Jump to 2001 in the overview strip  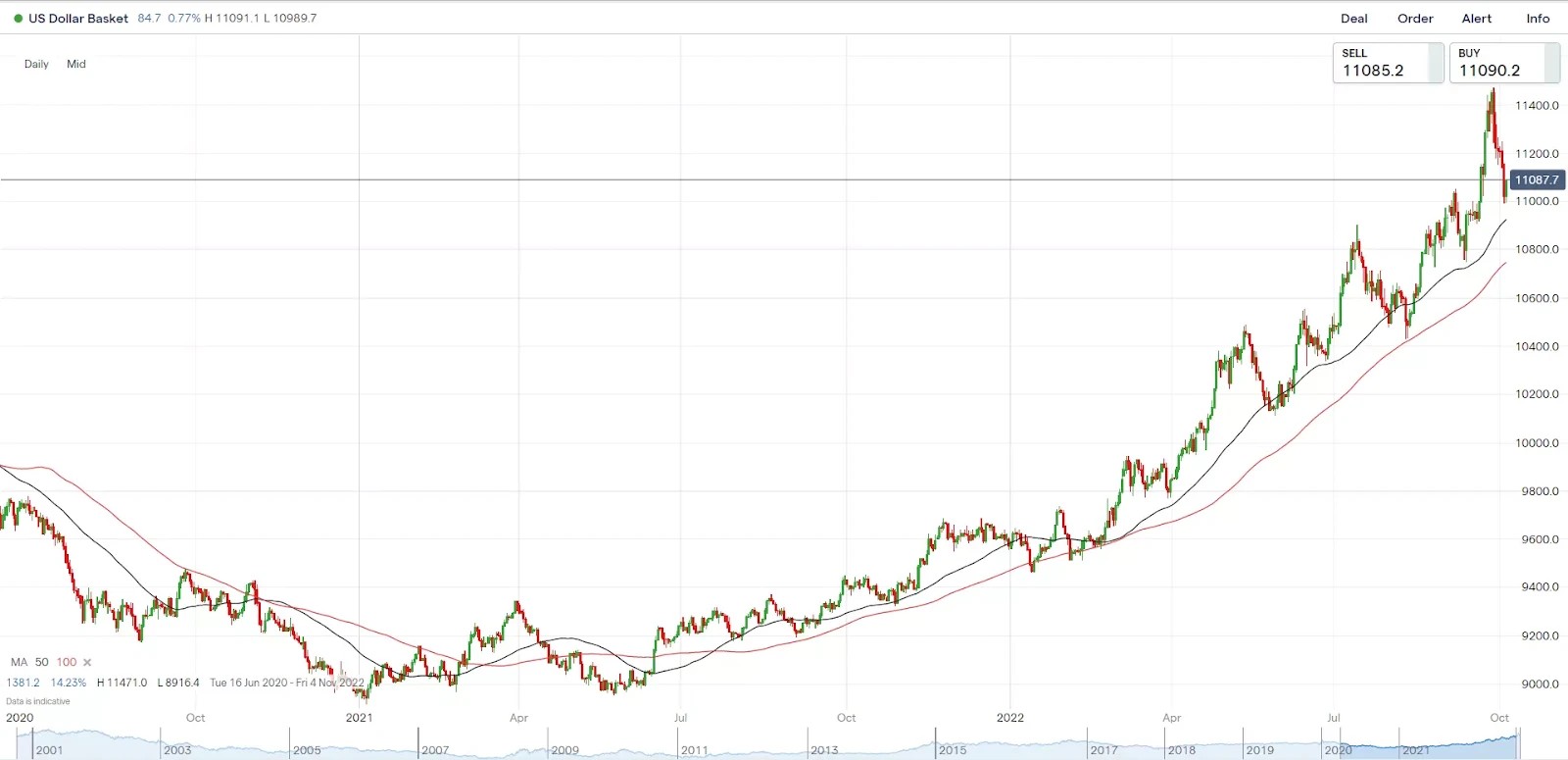(x=49, y=750)
